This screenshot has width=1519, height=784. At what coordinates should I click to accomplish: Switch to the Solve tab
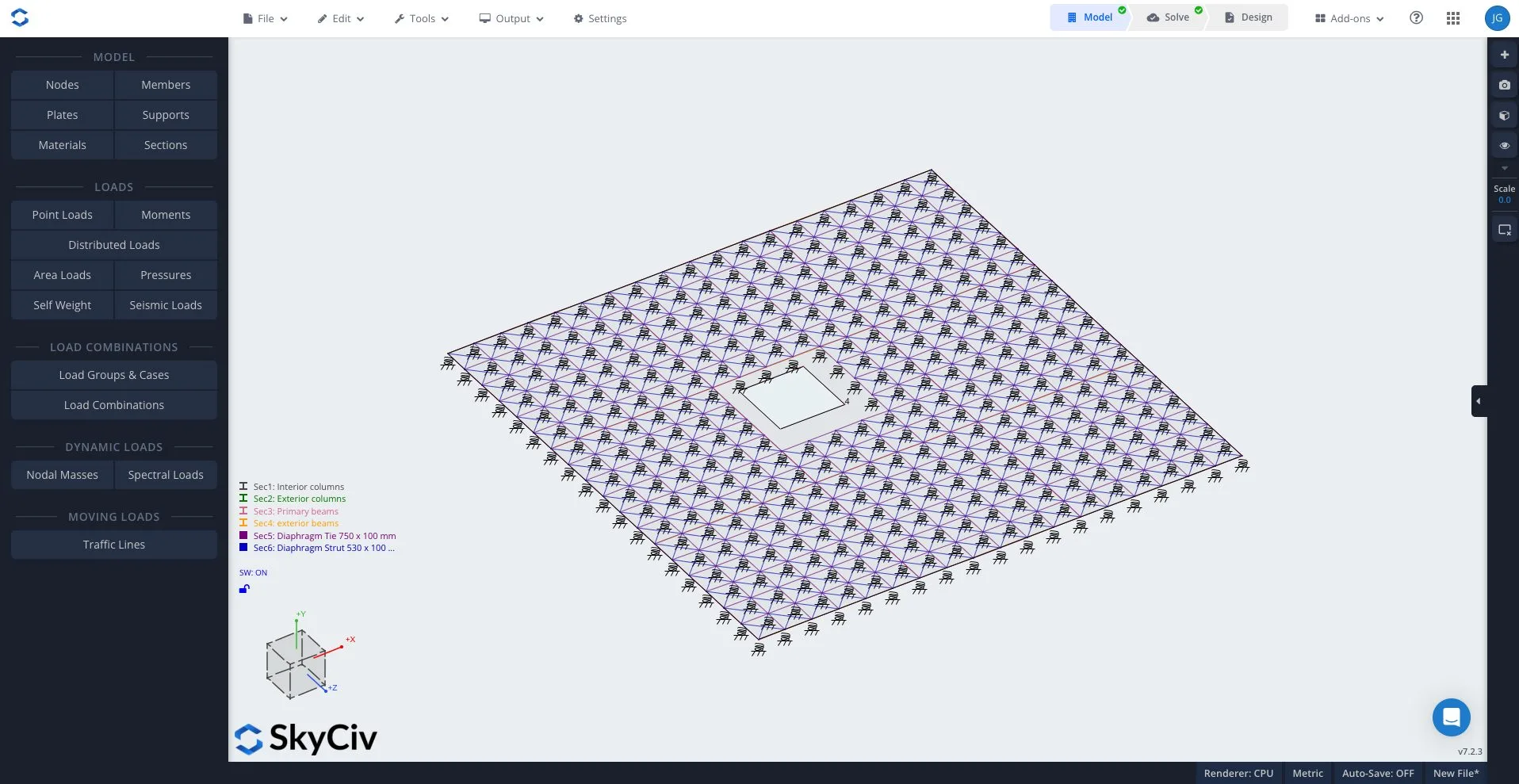point(1169,17)
